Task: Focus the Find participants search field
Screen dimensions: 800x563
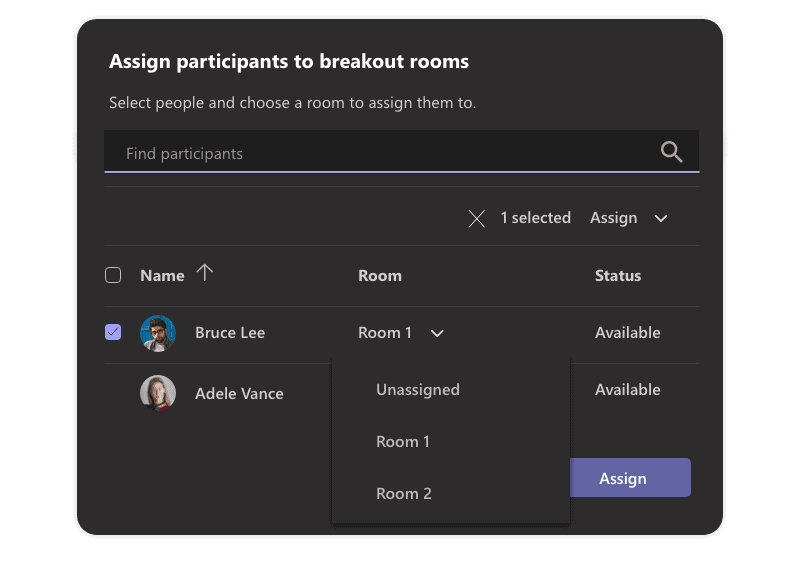Action: click(x=380, y=153)
